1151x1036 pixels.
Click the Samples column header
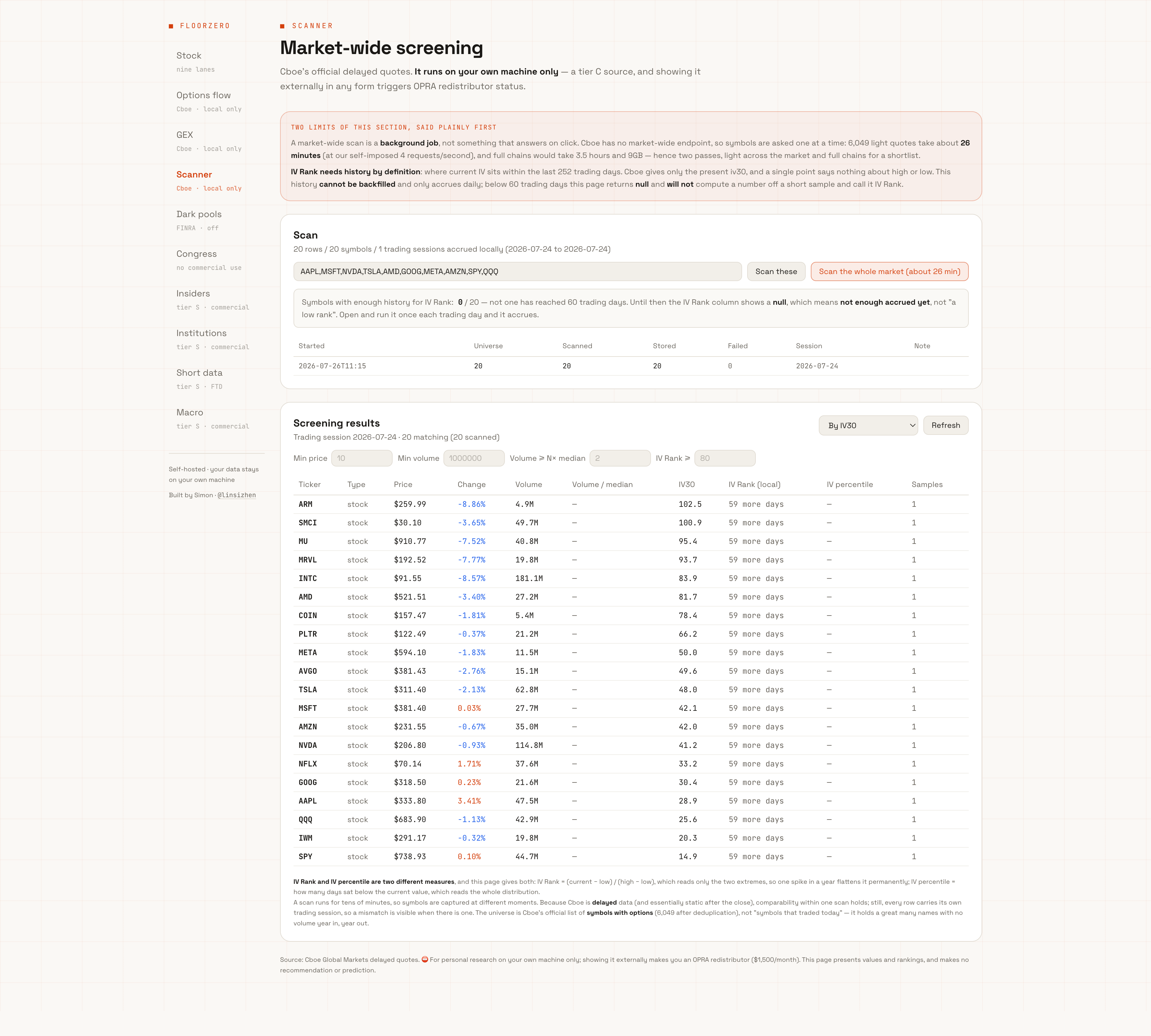927,484
